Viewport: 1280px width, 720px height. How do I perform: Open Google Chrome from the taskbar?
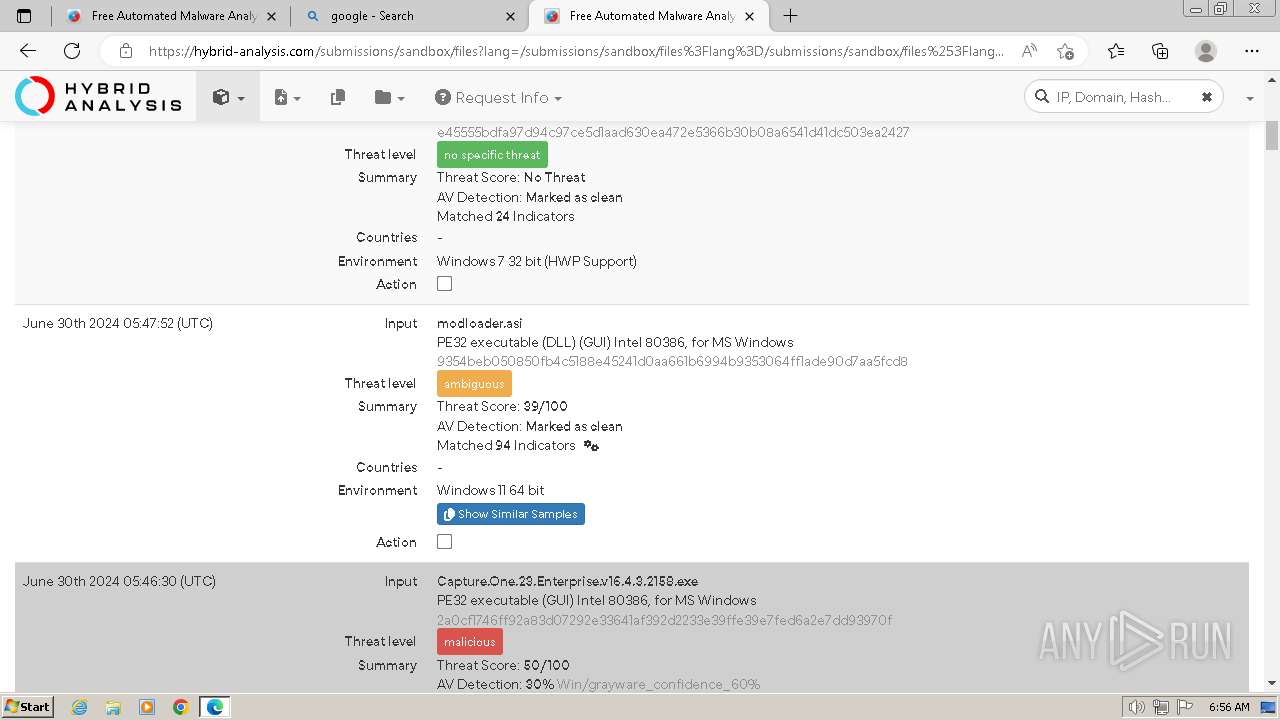pos(180,707)
